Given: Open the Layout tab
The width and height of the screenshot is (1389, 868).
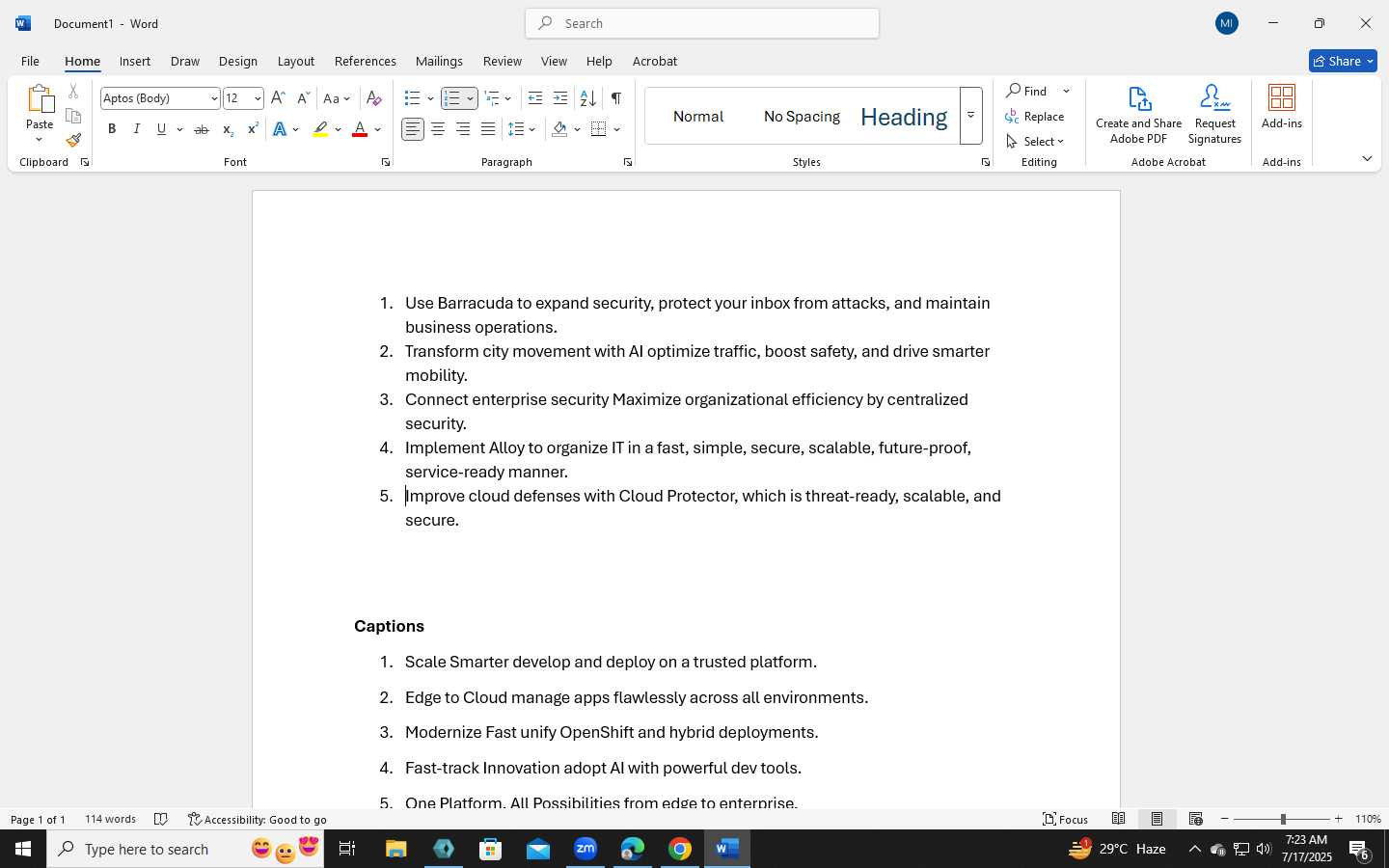Looking at the screenshot, I should (x=295, y=61).
